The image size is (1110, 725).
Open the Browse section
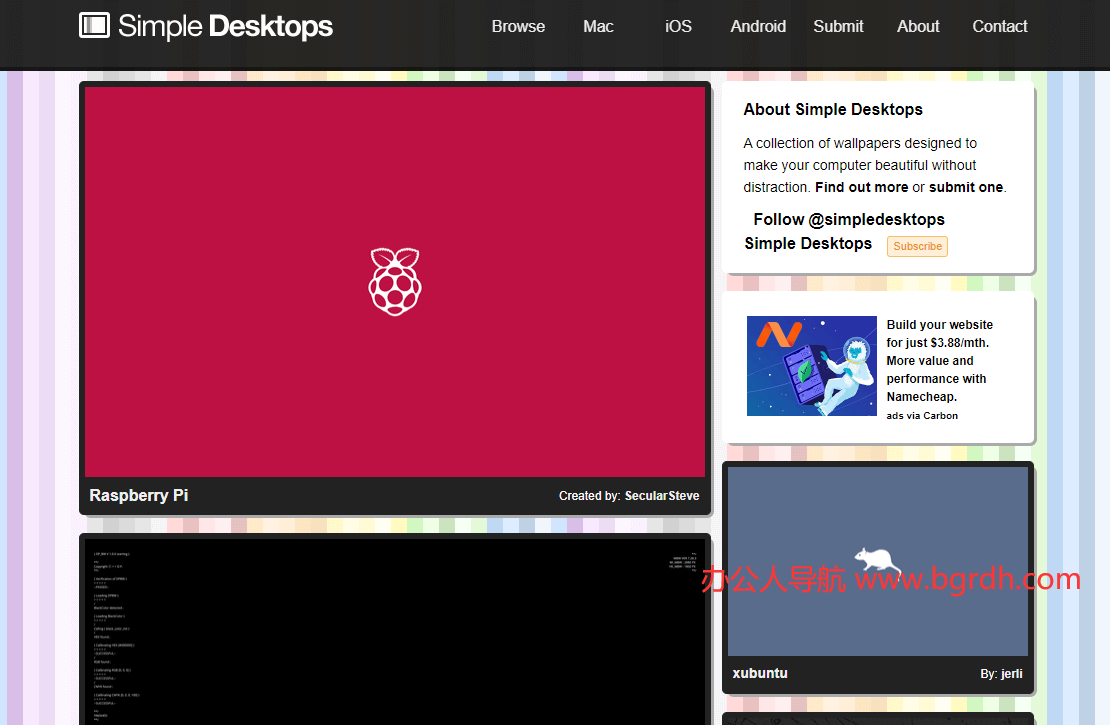518,27
